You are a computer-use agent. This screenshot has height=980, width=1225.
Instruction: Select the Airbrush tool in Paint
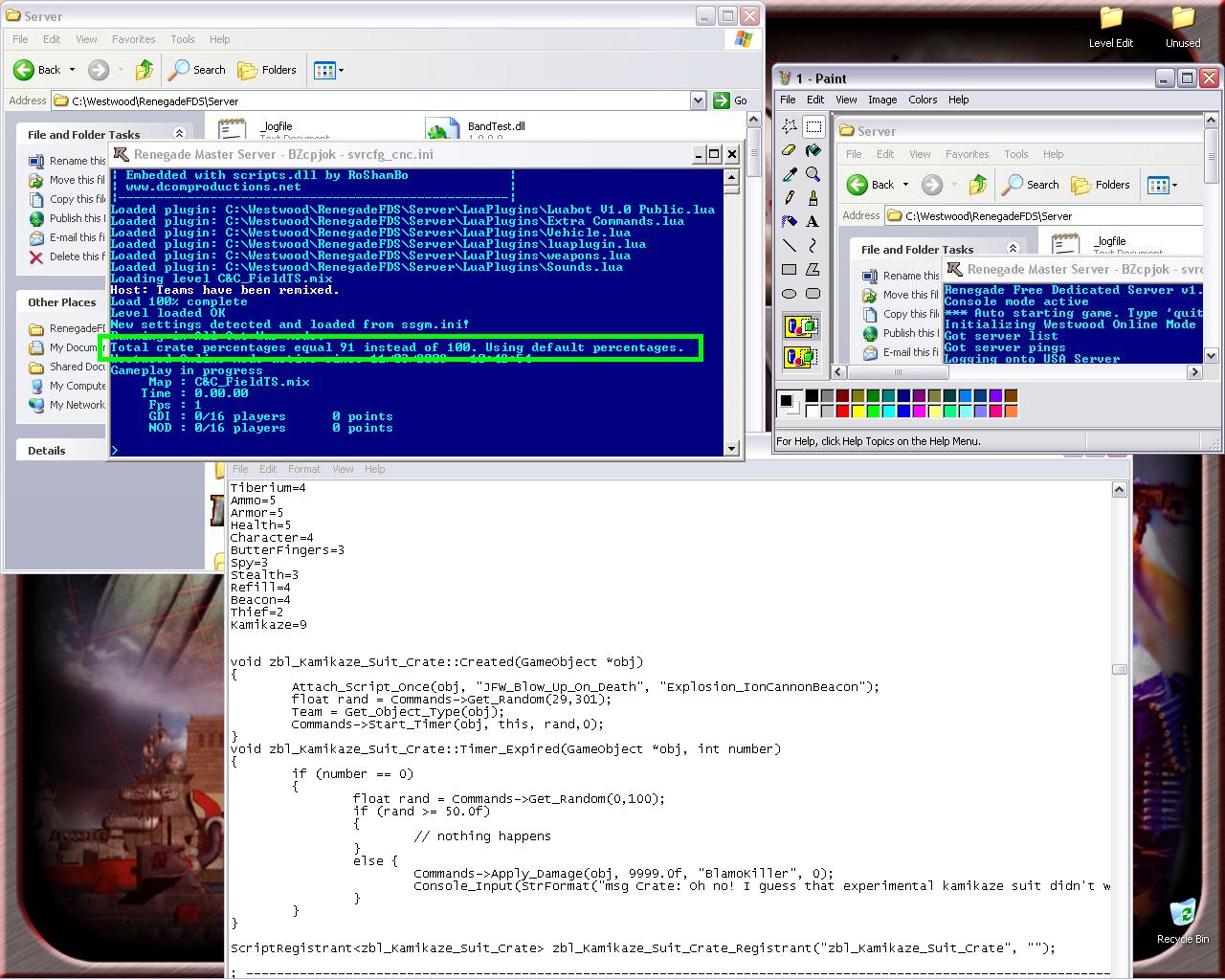(x=790, y=222)
